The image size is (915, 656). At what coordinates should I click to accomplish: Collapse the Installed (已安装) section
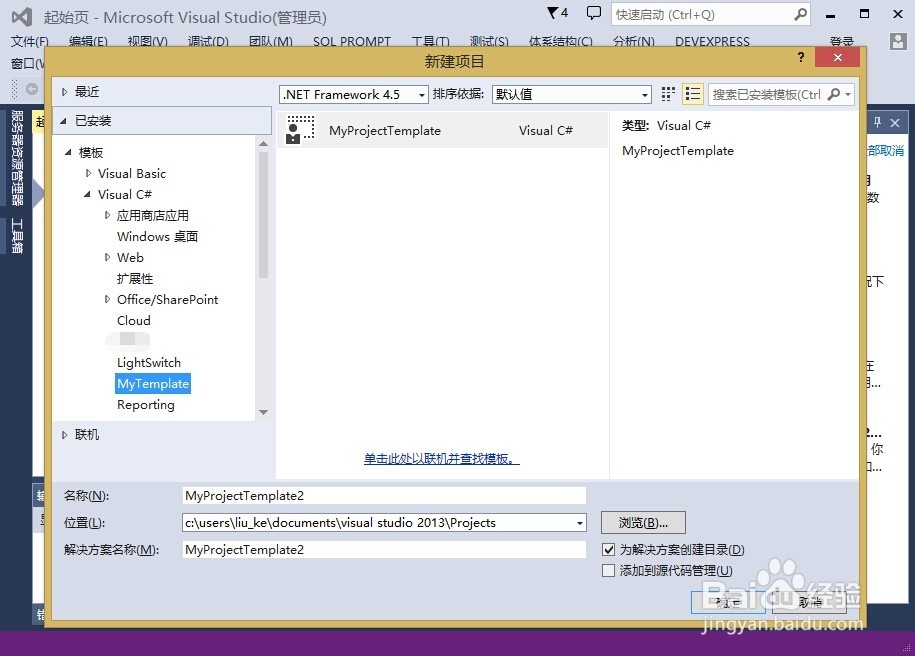pos(64,121)
